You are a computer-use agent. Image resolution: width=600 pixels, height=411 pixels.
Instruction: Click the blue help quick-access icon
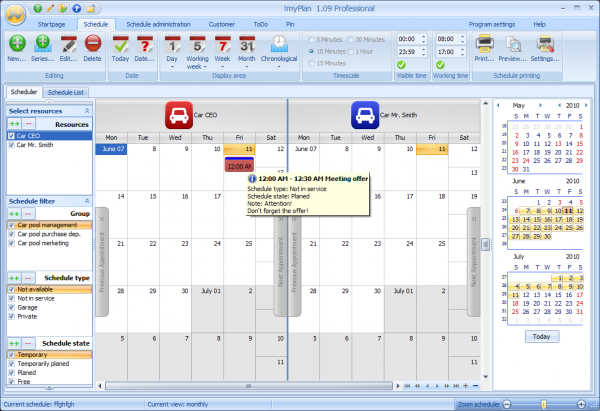(77, 8)
